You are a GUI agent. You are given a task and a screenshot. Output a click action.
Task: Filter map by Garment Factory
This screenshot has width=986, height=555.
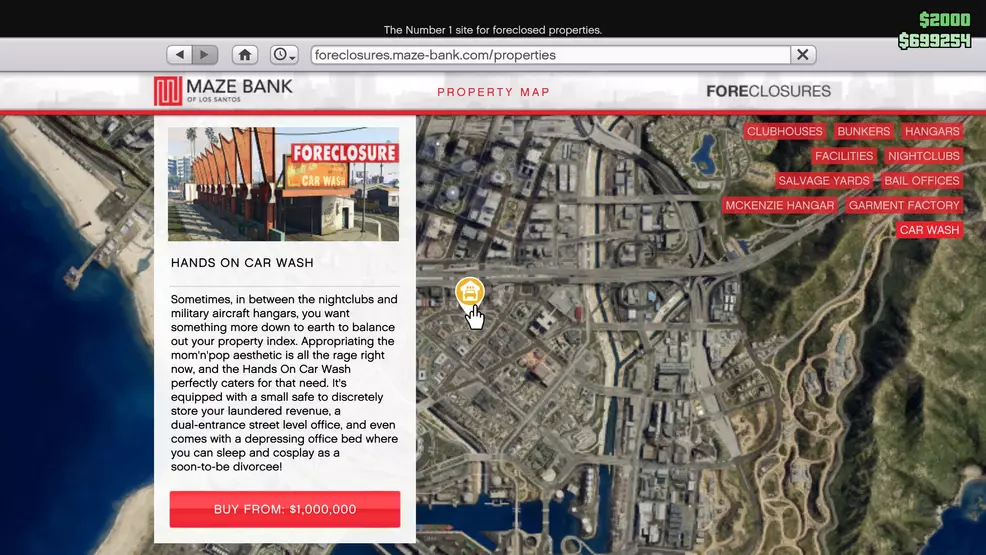(x=904, y=205)
